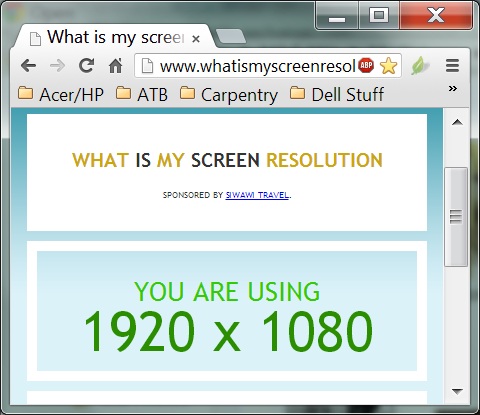Open Adblock Plus ABP icon
480x415 pixels.
coord(366,65)
